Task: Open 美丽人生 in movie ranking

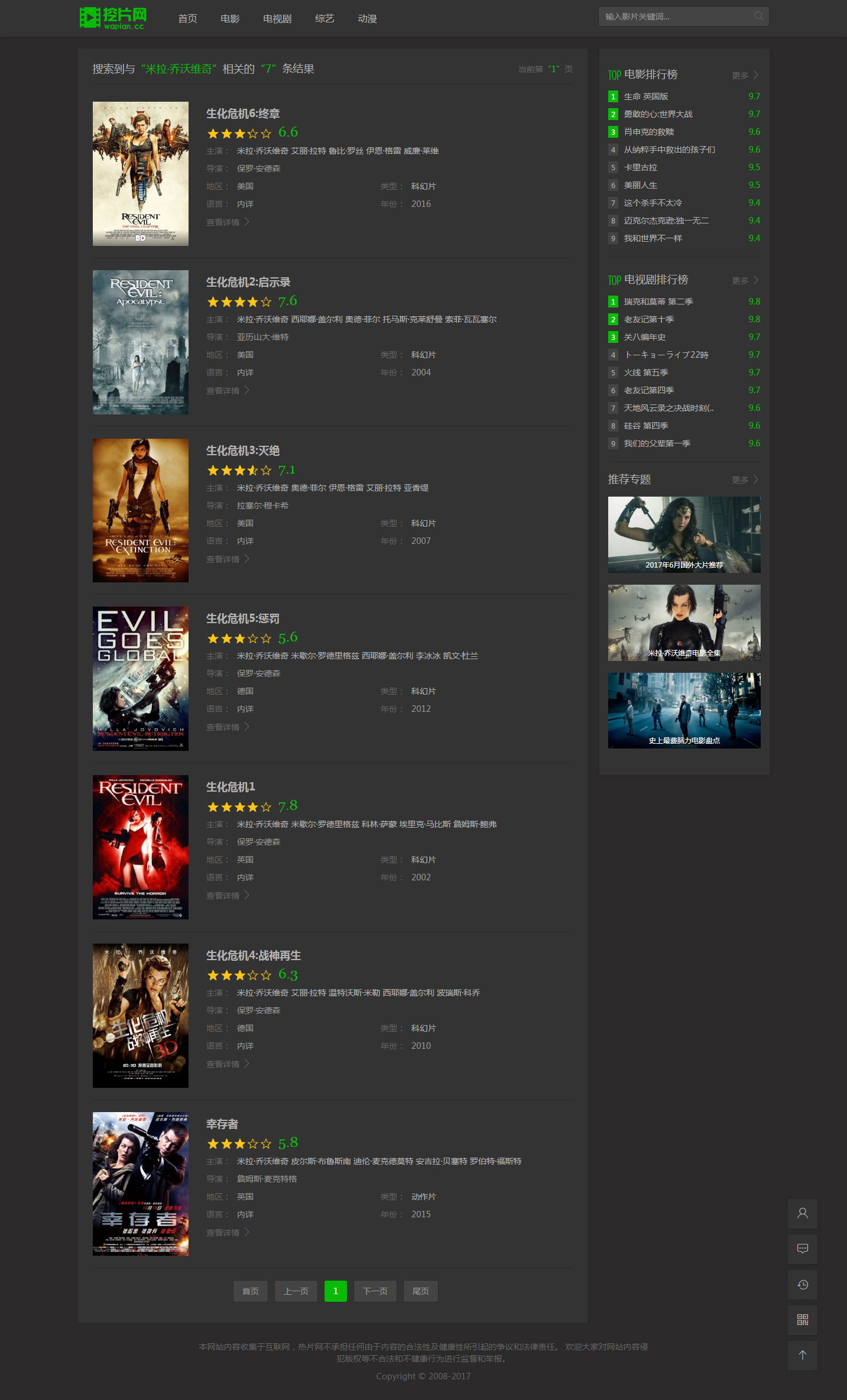Action: coord(641,185)
